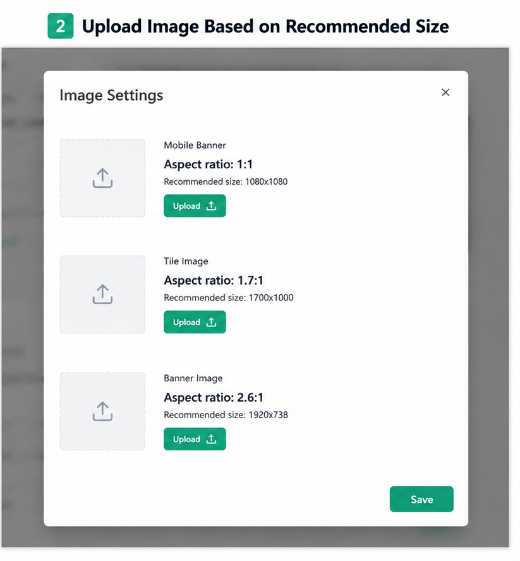Click the Mobile Banner upload tray icon
Viewport: 520px width, 561px height.
pos(102,178)
